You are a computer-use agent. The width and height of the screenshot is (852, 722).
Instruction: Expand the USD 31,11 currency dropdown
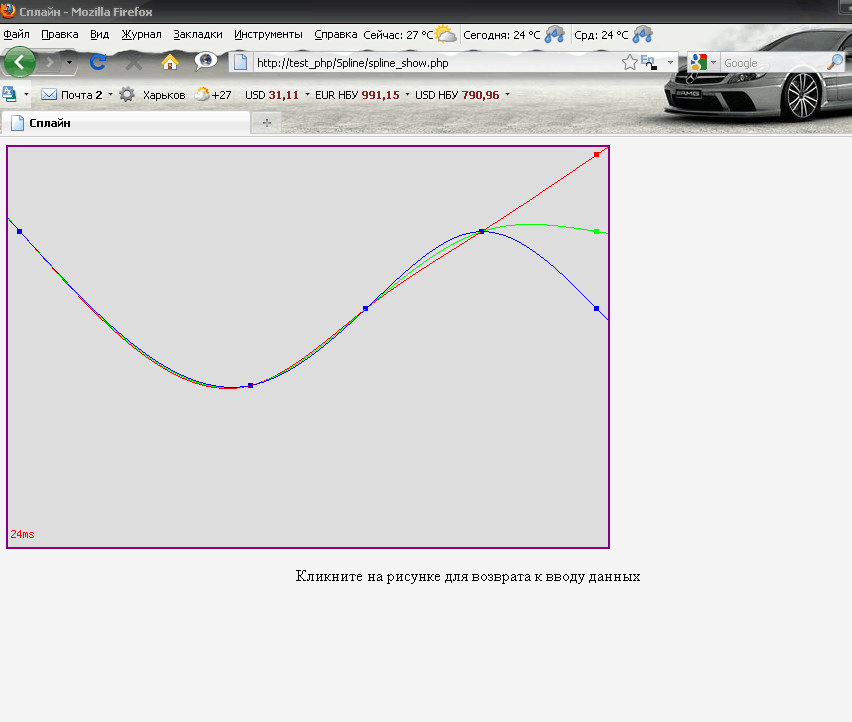point(307,95)
